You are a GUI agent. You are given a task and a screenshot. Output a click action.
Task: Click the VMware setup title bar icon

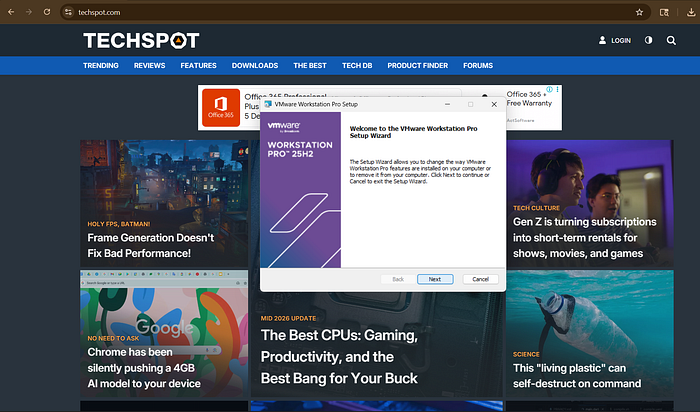(268, 104)
